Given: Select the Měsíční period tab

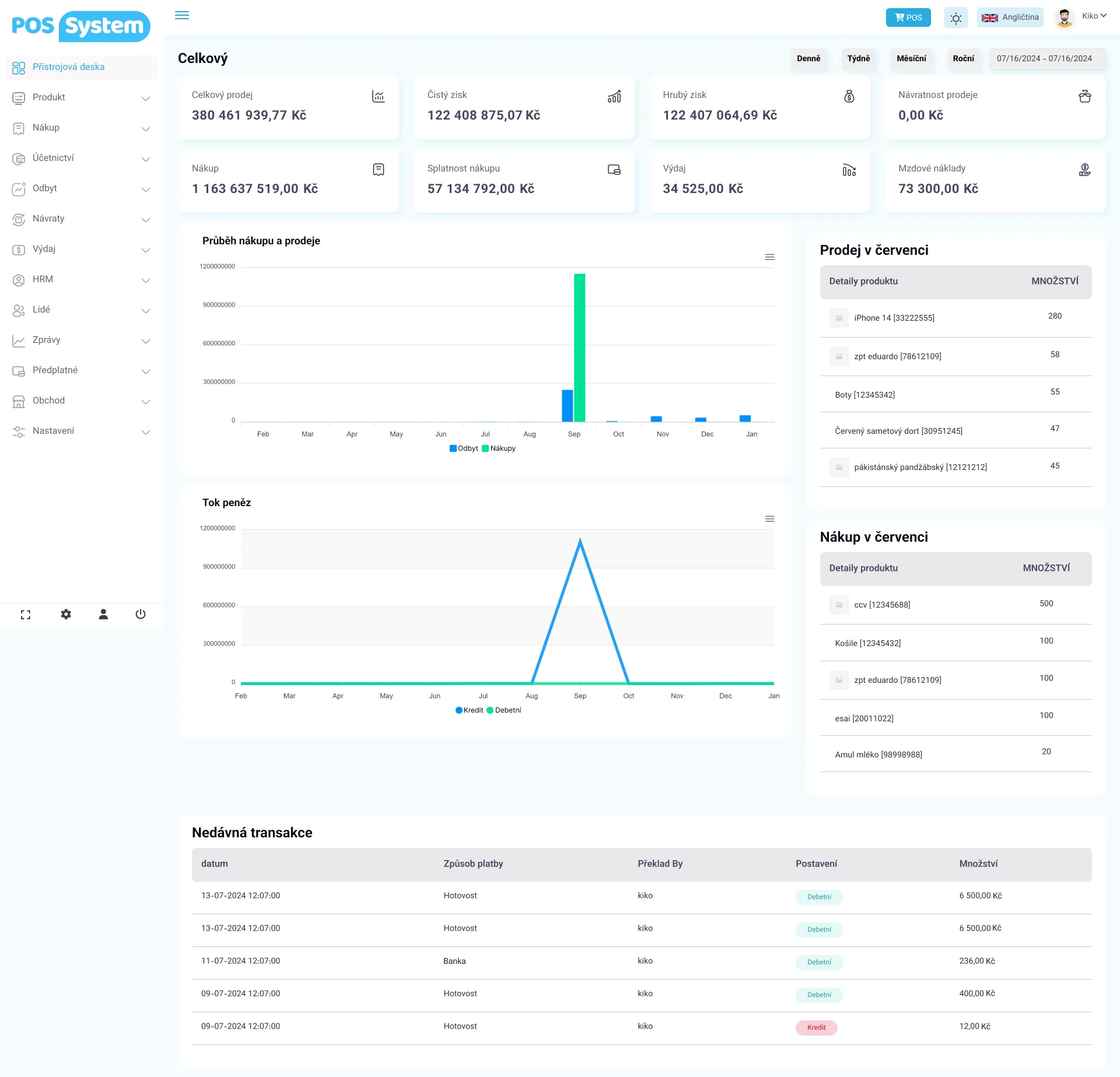Looking at the screenshot, I should point(911,58).
